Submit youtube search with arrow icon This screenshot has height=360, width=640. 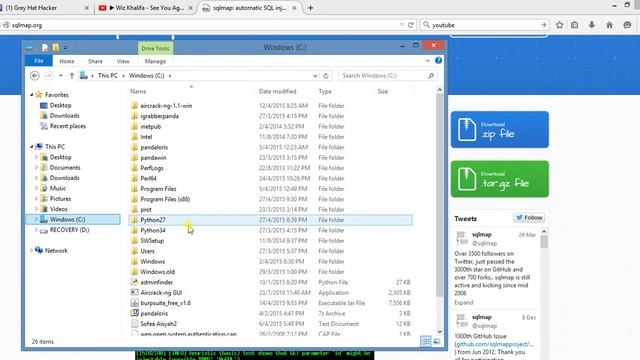coord(543,25)
